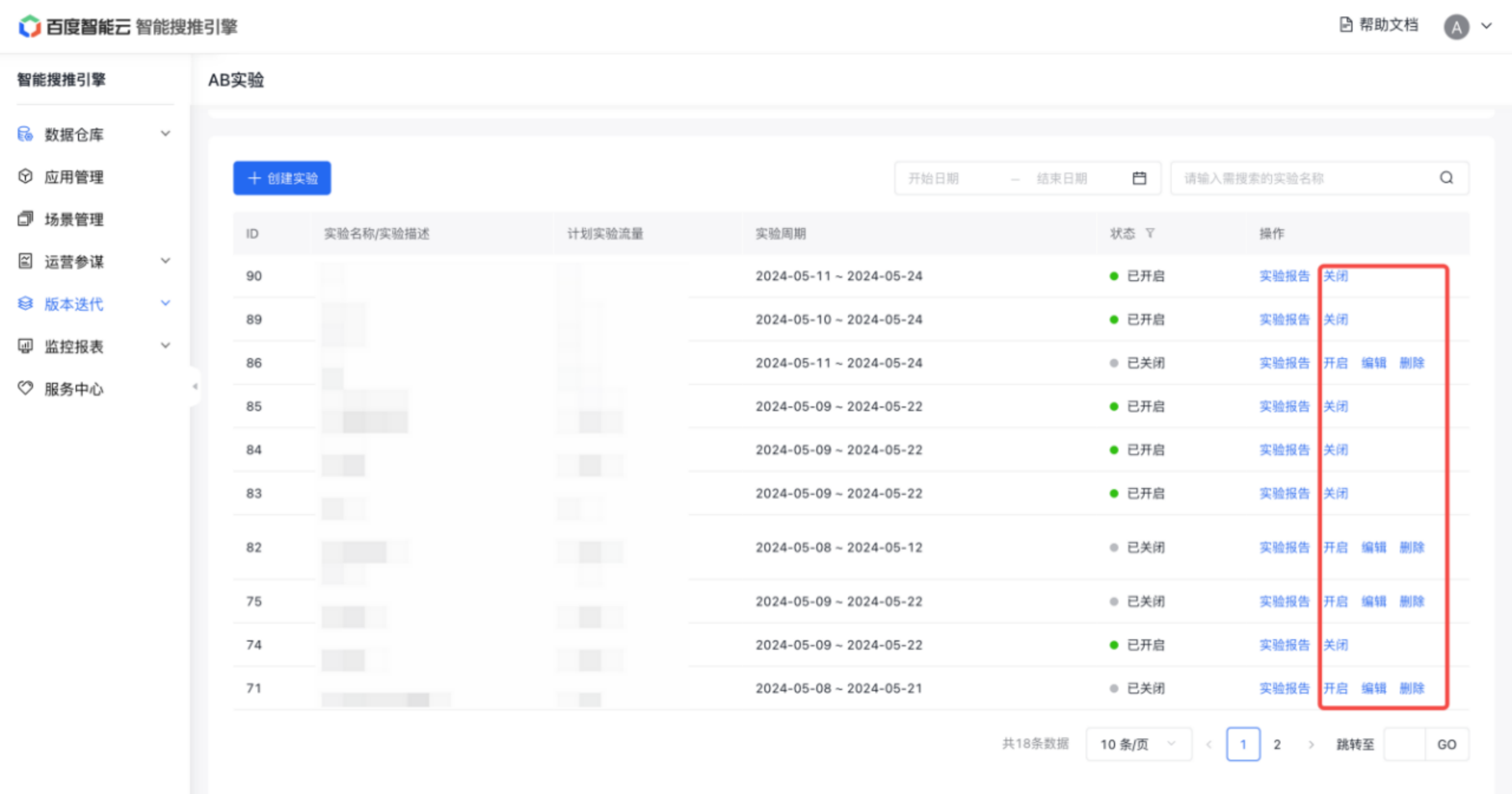Viewport: 1512px width, 794px height.
Task: Click the previous page arrow
Action: (1209, 744)
